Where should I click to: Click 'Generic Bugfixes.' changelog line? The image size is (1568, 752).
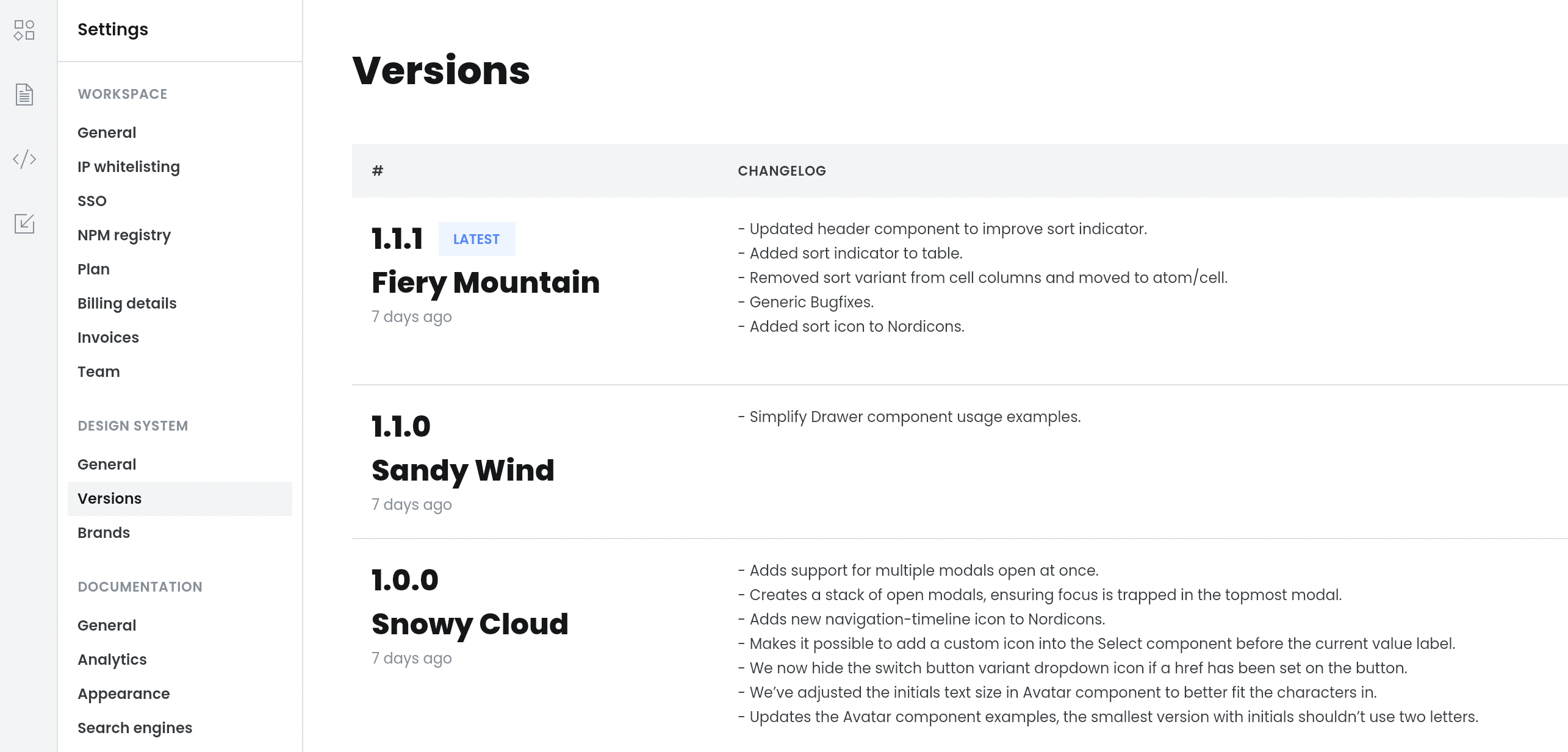806,302
